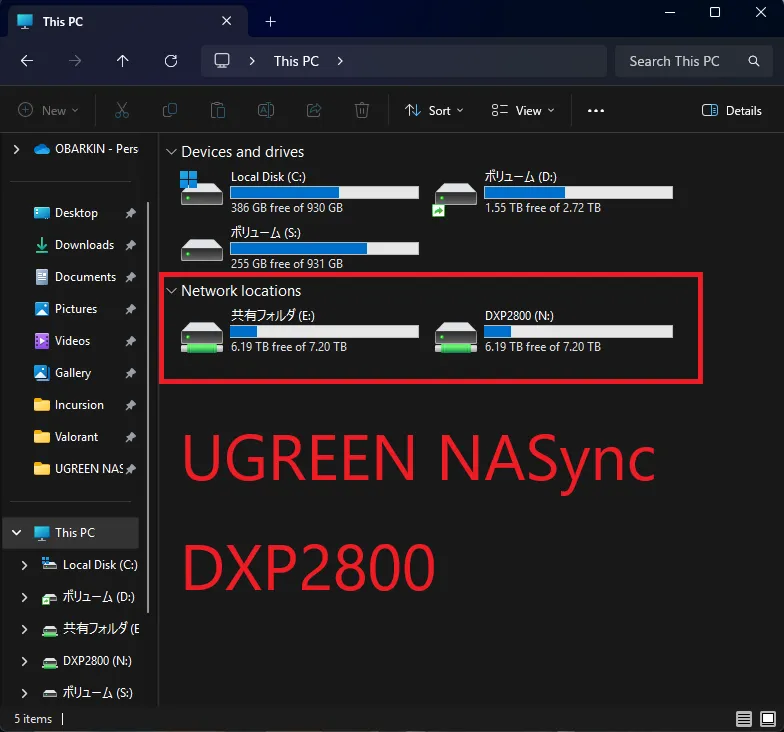Image resolution: width=784 pixels, height=732 pixels.
Task: Collapse This PC in the navigation tree
Action: [x=16, y=532]
